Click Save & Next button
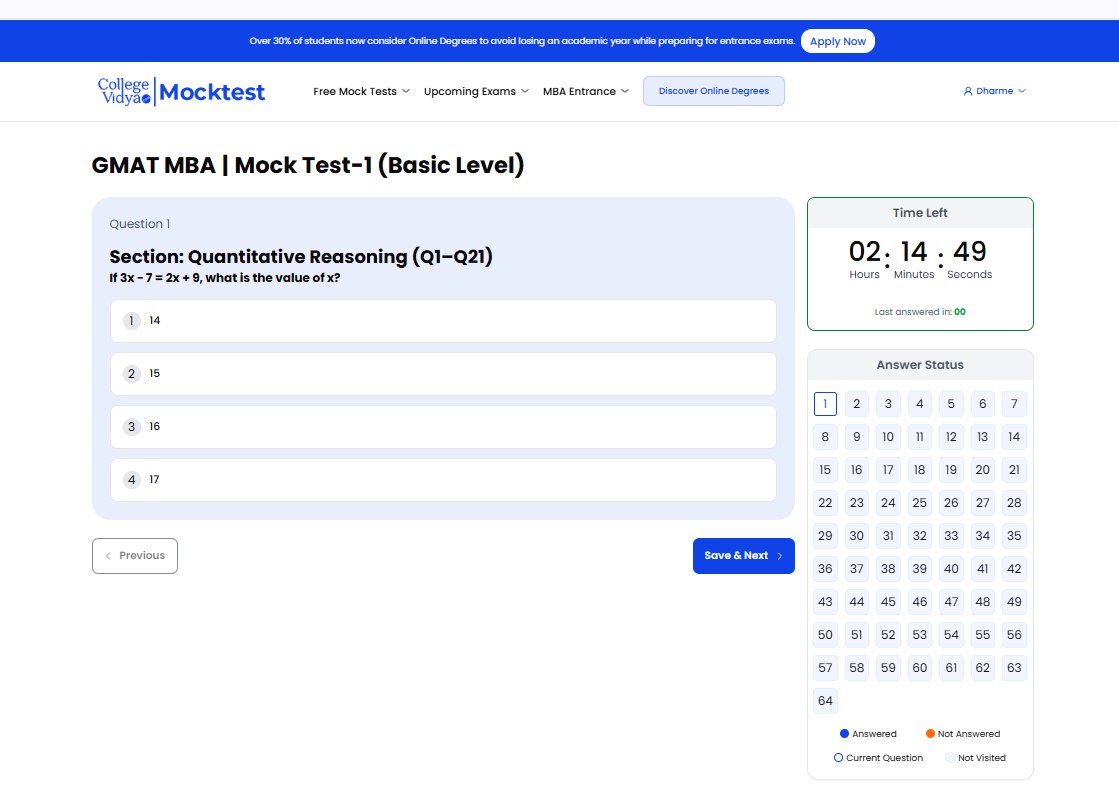This screenshot has height=787, width=1119. click(x=744, y=556)
